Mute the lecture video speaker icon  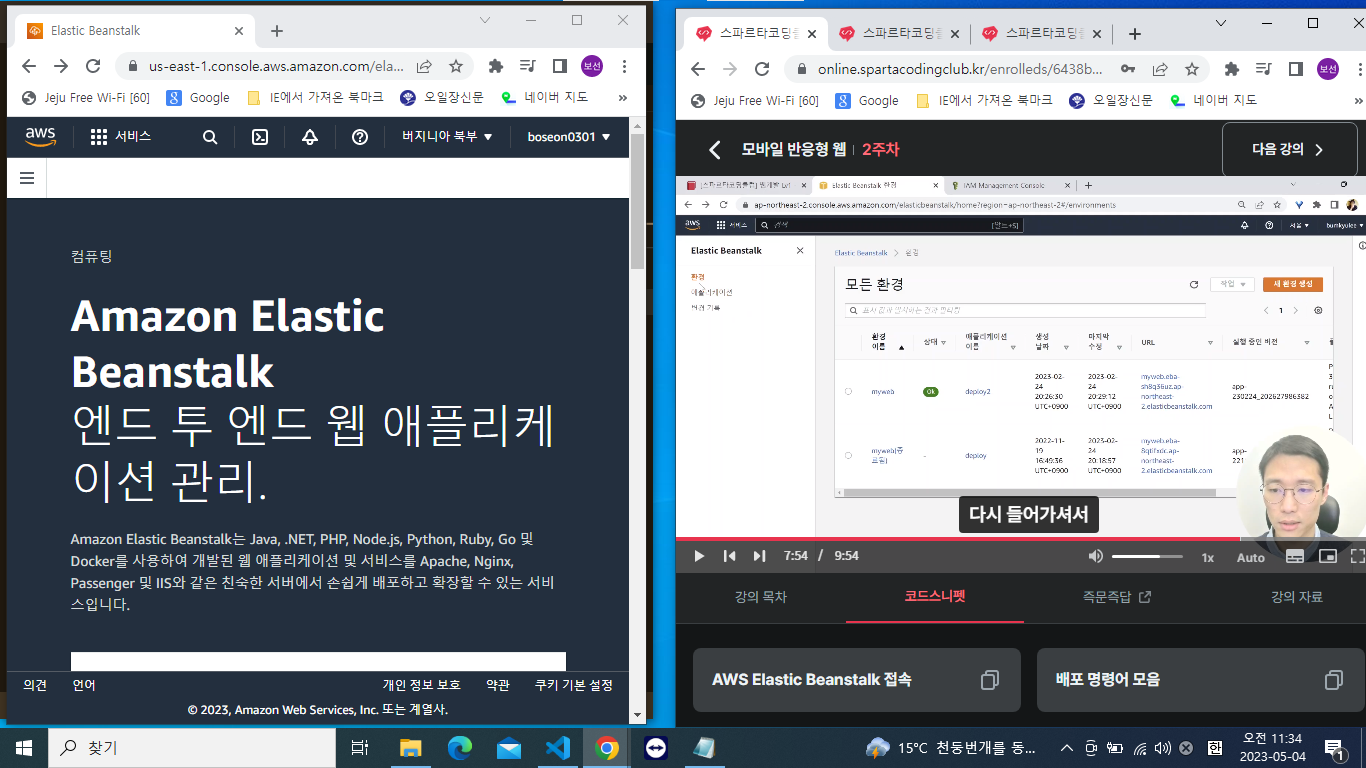1096,556
